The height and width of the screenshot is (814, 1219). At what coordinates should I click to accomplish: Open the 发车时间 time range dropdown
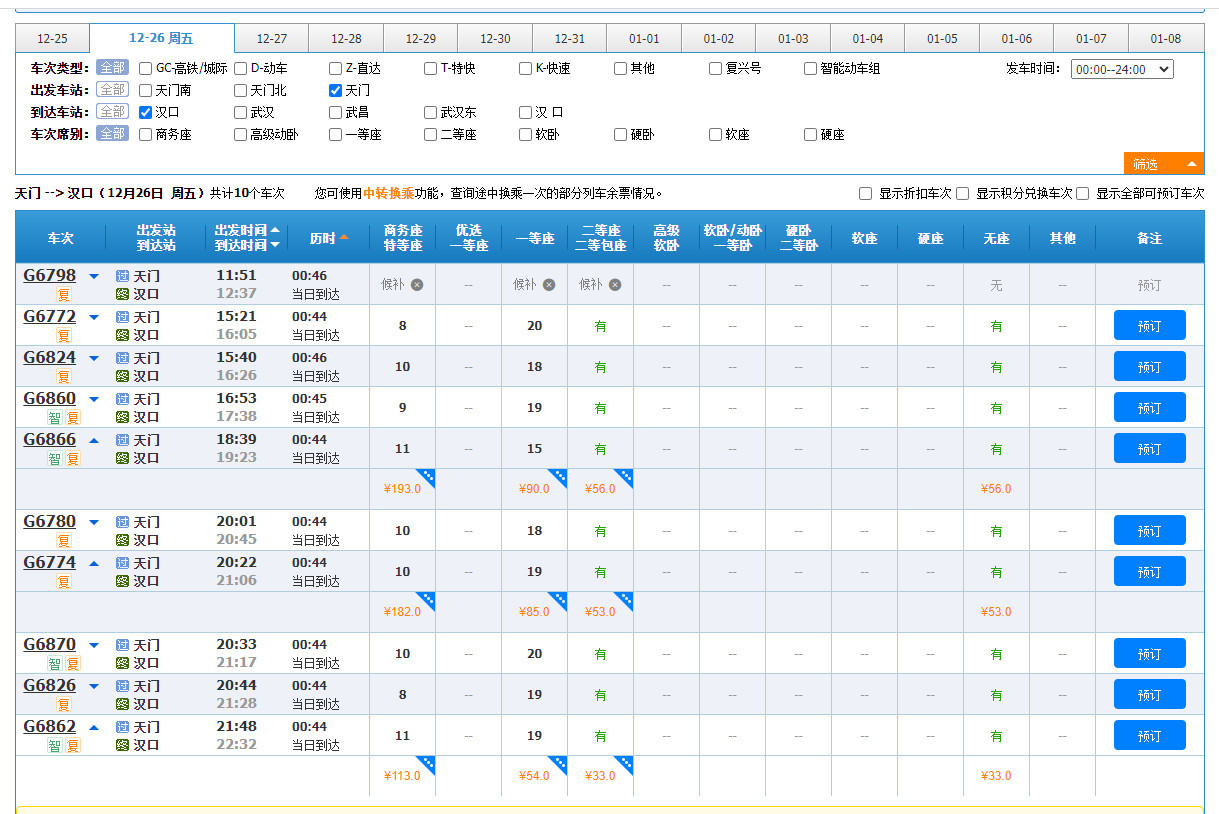click(x=1121, y=69)
